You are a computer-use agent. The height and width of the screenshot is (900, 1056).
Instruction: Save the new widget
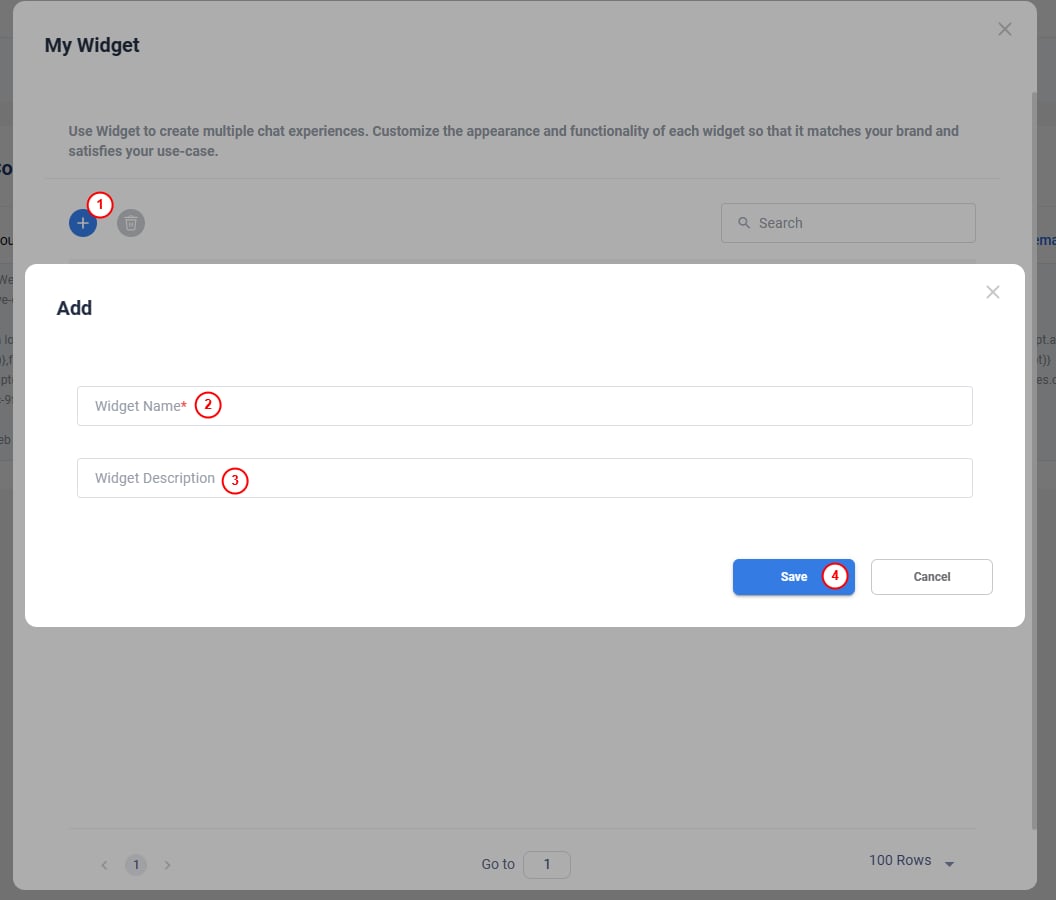(793, 577)
